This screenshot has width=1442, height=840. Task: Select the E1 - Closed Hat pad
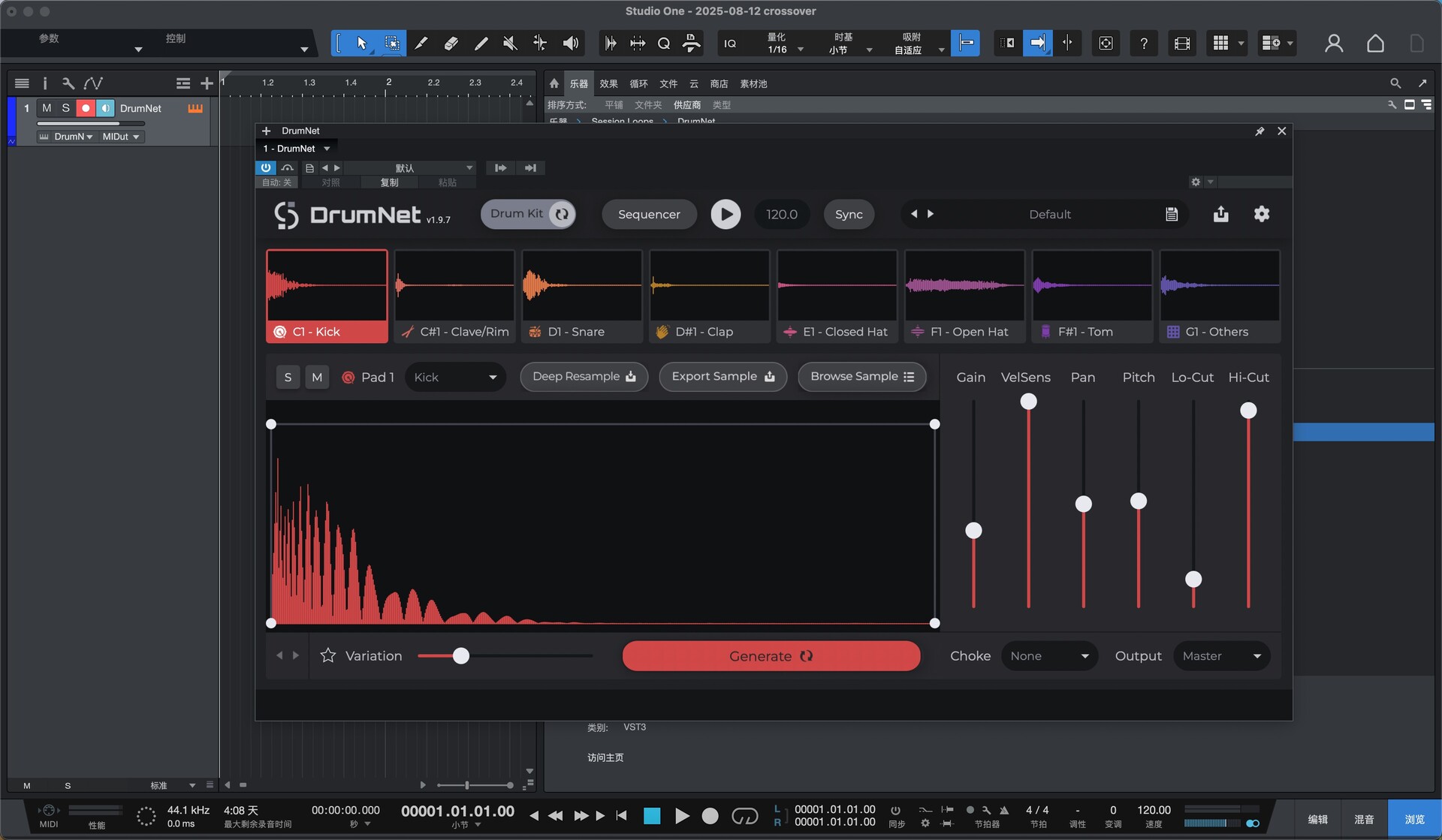(837, 297)
